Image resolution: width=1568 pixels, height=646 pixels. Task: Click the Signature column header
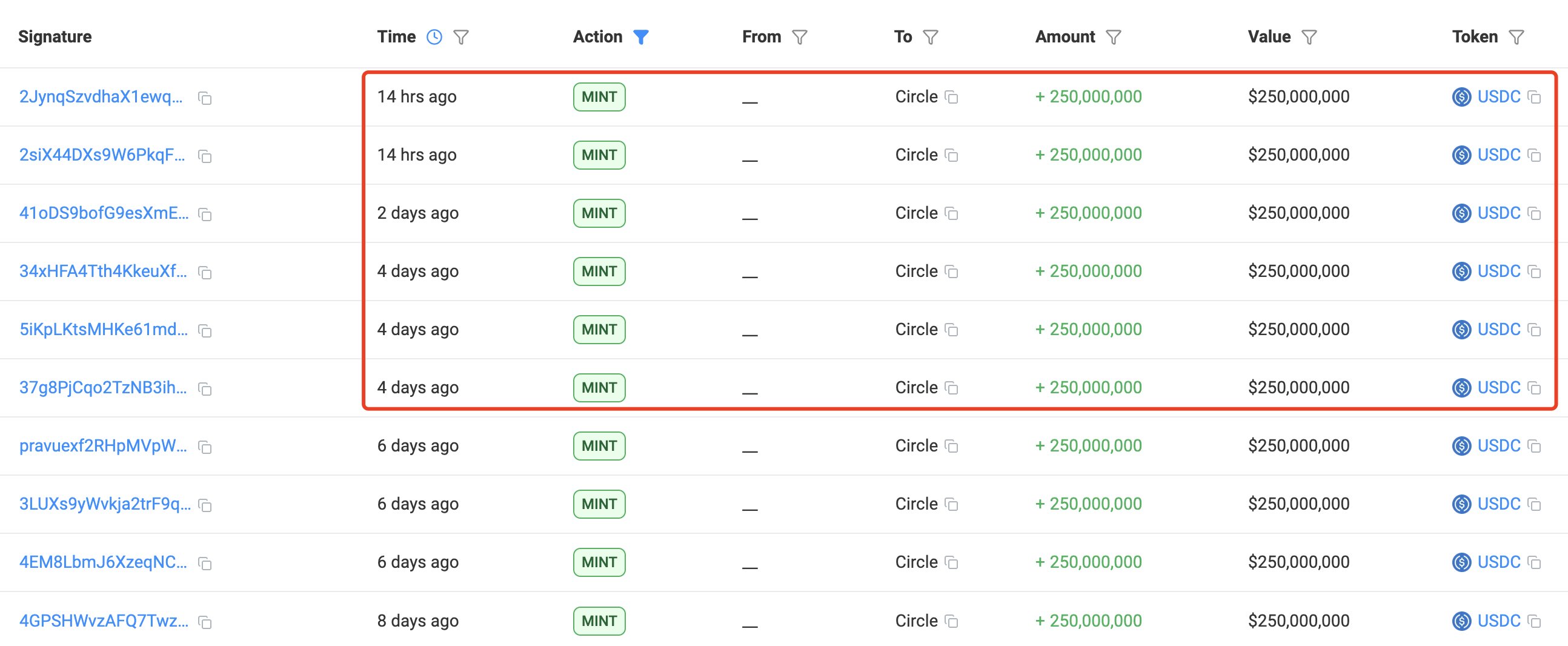[55, 36]
